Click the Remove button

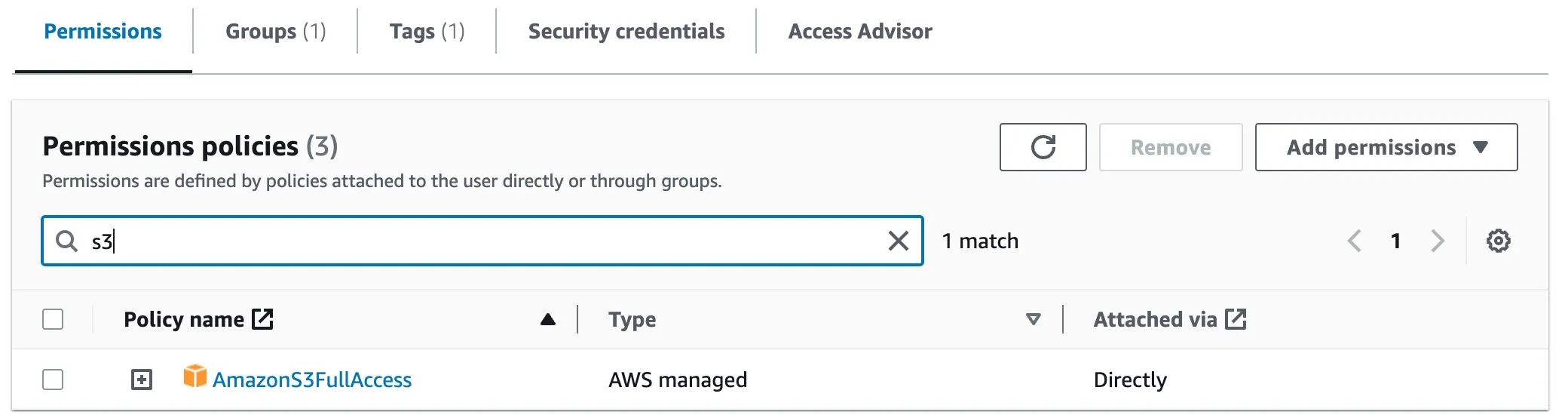pos(1170,147)
